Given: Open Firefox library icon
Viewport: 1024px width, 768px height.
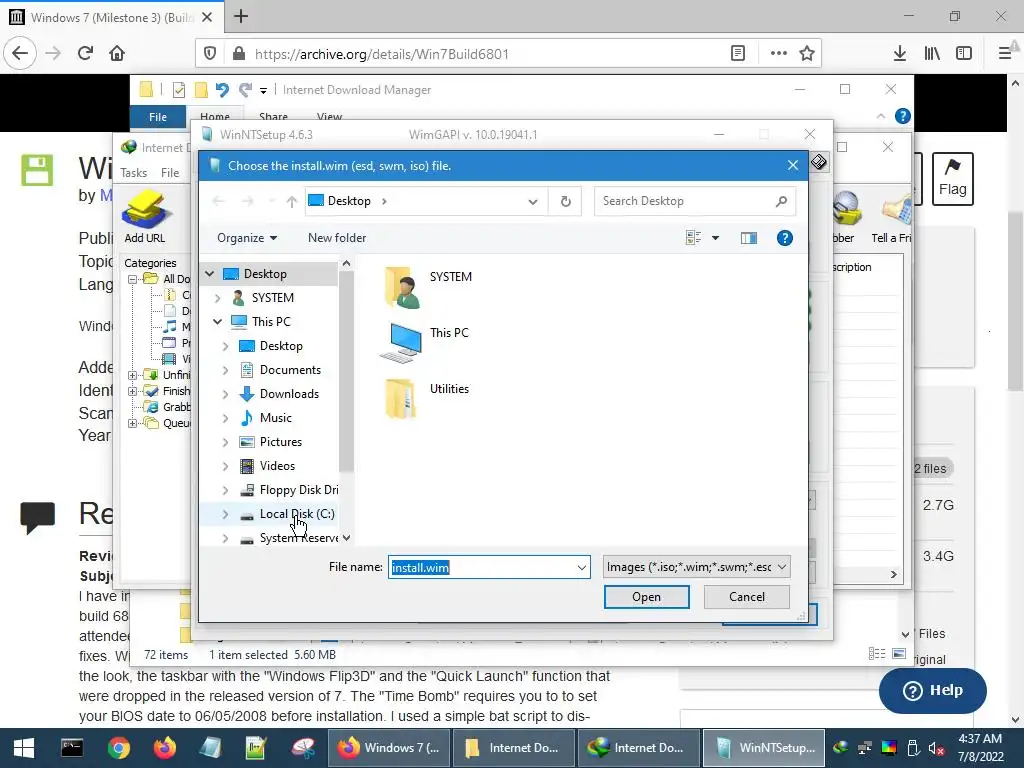Looking at the screenshot, I should click(x=932, y=54).
